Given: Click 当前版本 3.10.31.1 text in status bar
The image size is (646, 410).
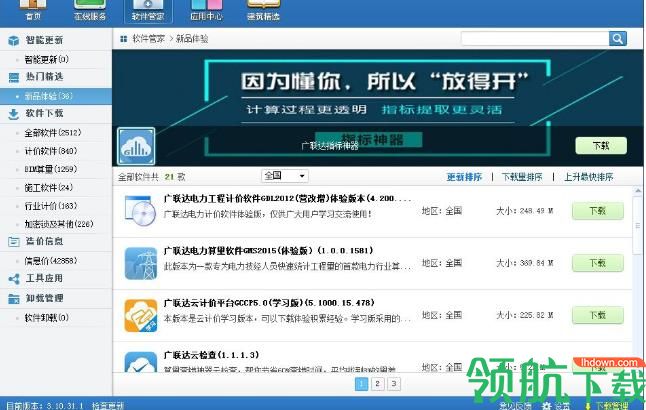Looking at the screenshot, I should tap(44, 406).
